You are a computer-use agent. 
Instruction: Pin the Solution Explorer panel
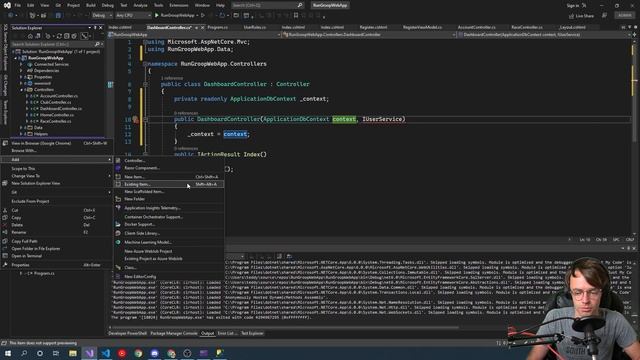(x=95, y=28)
